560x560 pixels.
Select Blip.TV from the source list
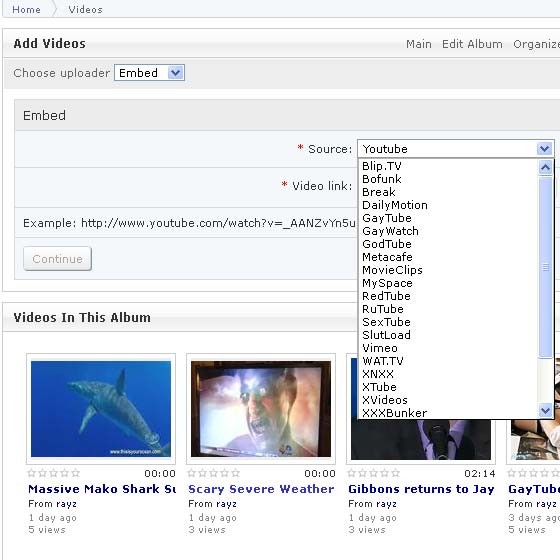(382, 166)
